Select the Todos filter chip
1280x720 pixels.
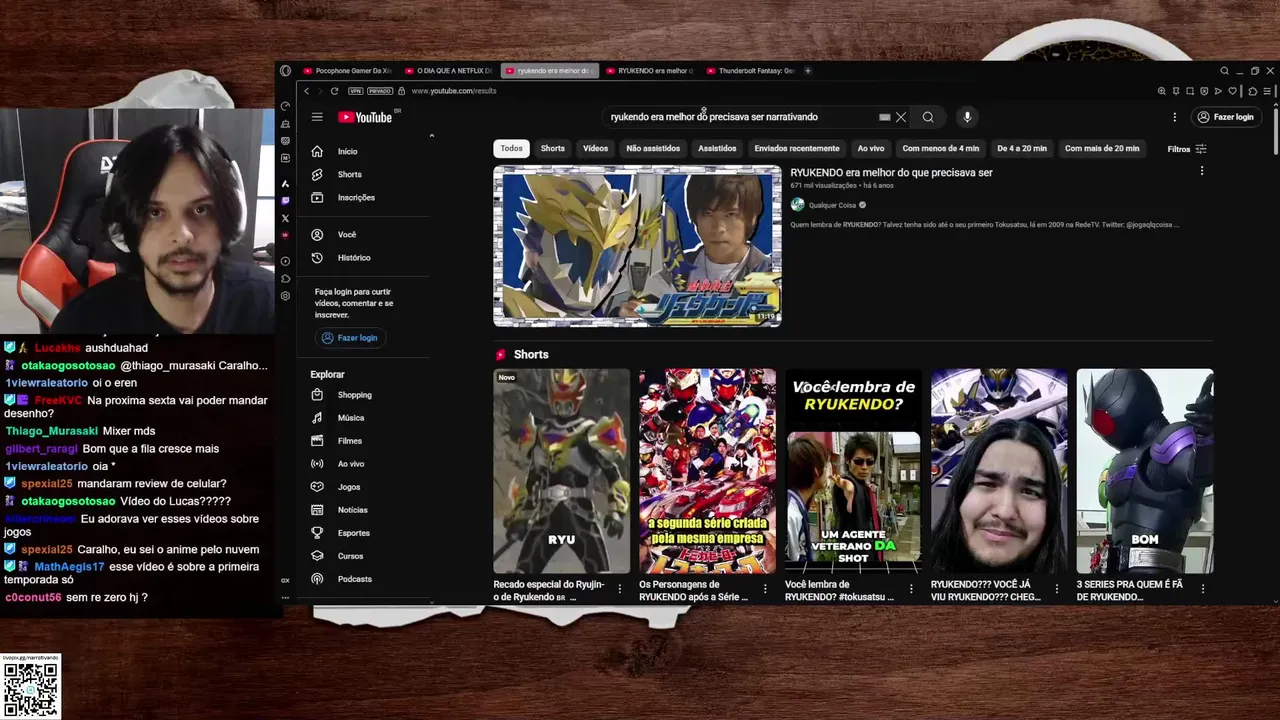511,149
